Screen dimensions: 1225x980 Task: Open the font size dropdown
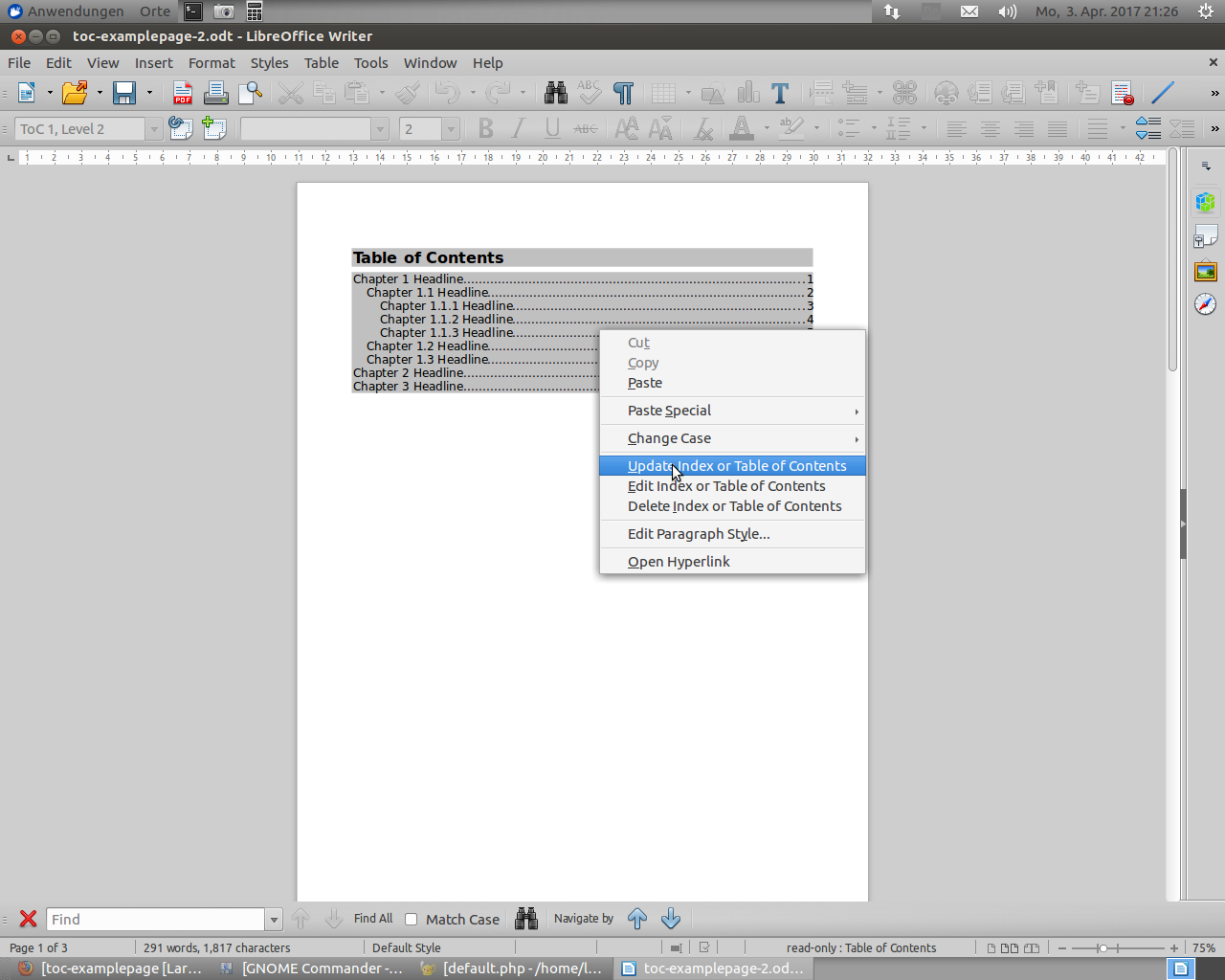pyautogui.click(x=451, y=129)
